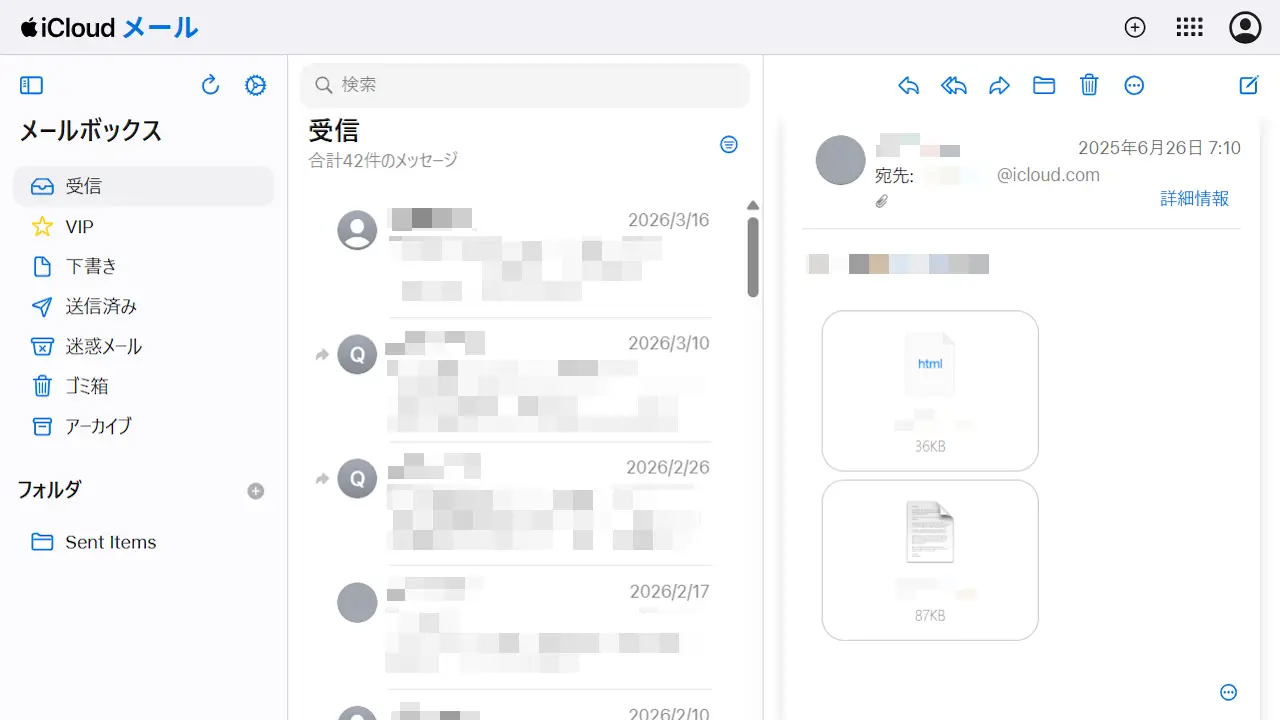Open the 36KB html attachment
Image resolution: width=1280 pixels, height=720 pixels.
[930, 390]
